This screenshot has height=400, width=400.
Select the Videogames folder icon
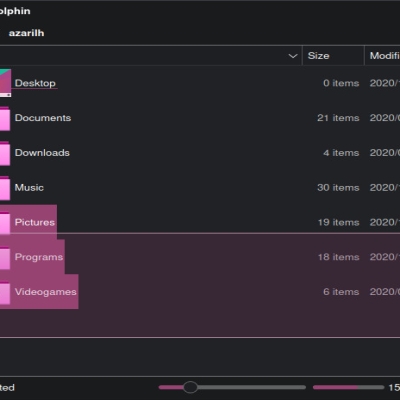[5, 292]
